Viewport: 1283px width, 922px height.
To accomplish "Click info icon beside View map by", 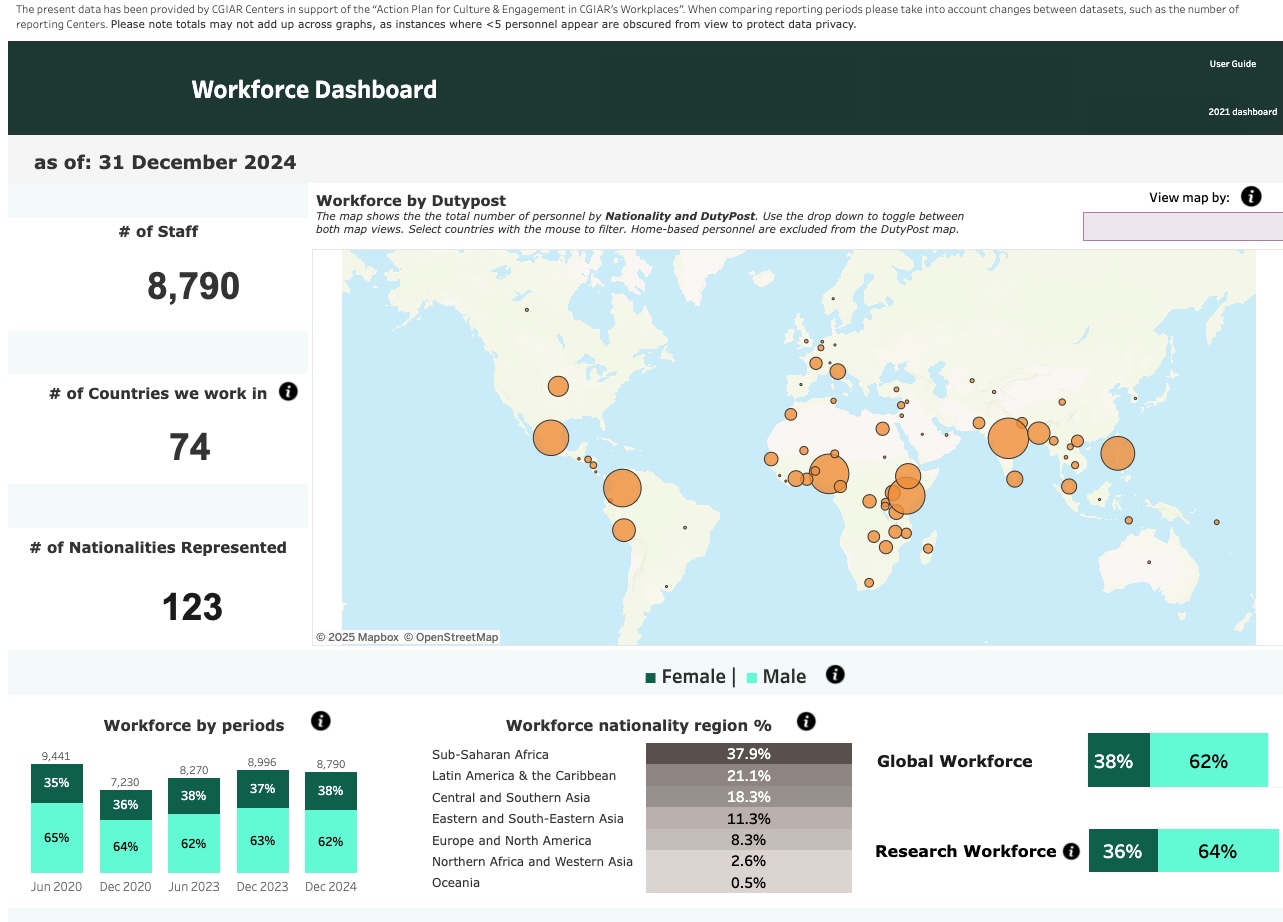I will [x=1250, y=197].
